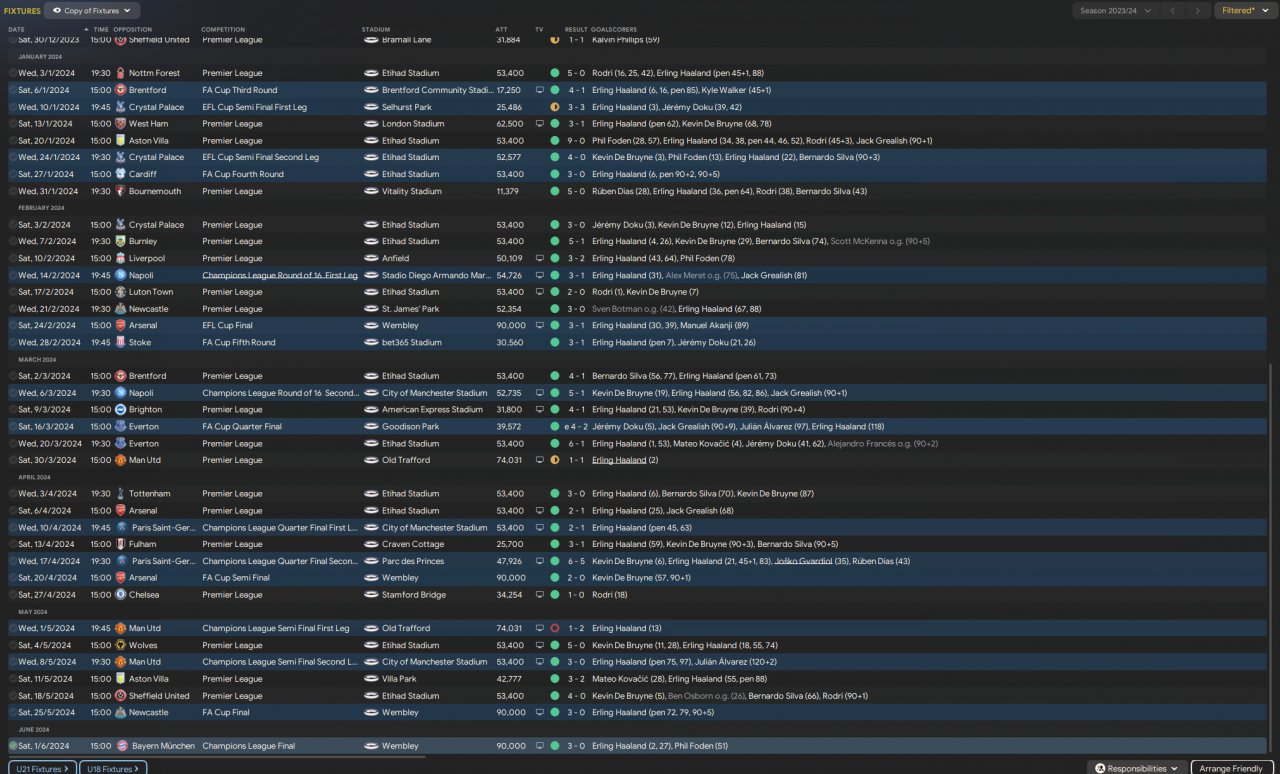This screenshot has width=1280, height=774.
Task: Sort by the Result column header
Action: (x=576, y=29)
